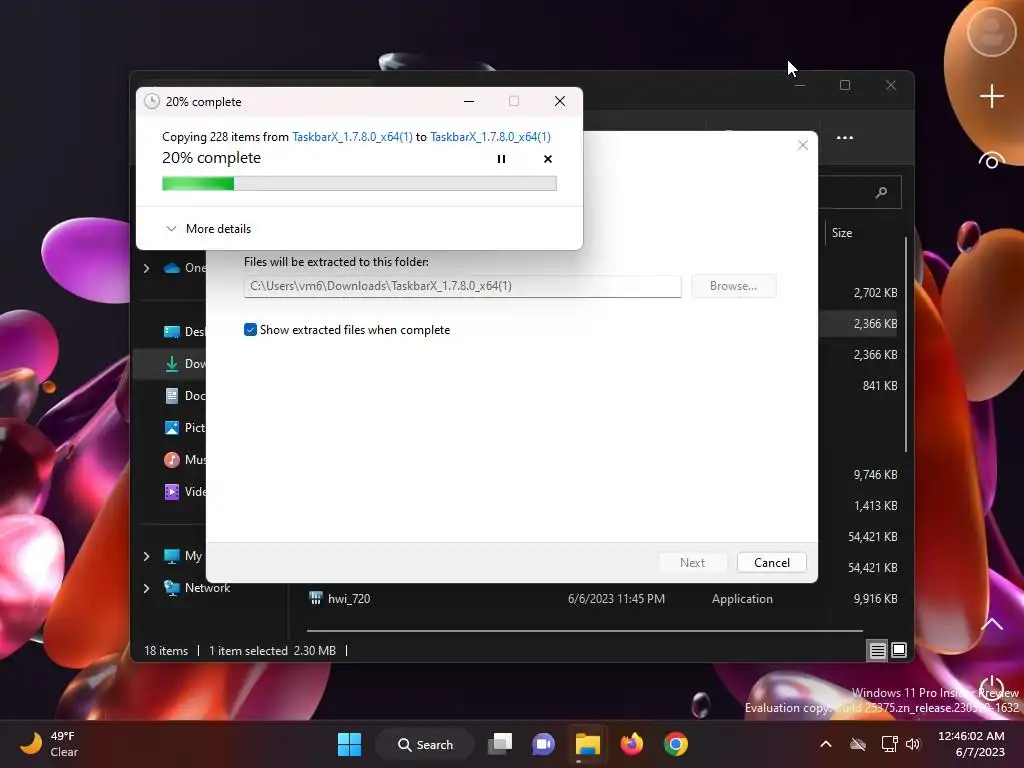
Task: Click the eye-shaped icon on the right edge
Action: point(991,161)
